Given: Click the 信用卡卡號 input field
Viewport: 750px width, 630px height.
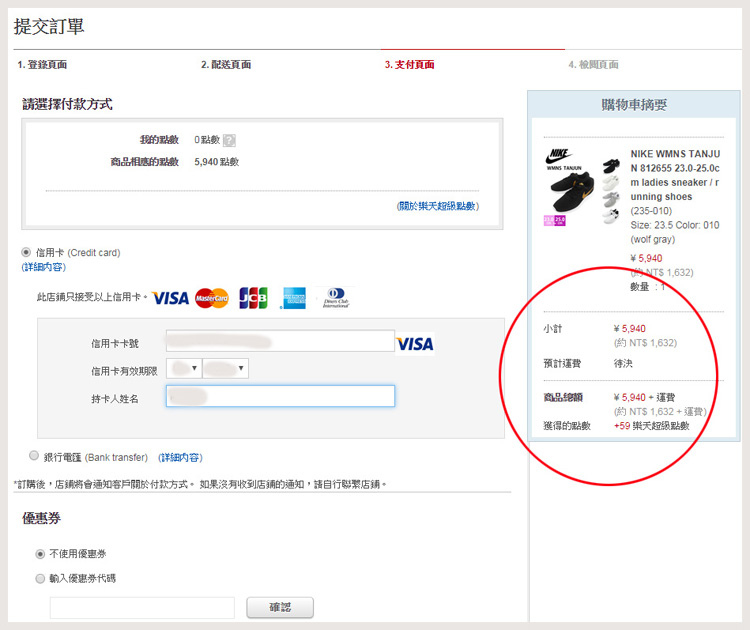Looking at the screenshot, I should (280, 342).
